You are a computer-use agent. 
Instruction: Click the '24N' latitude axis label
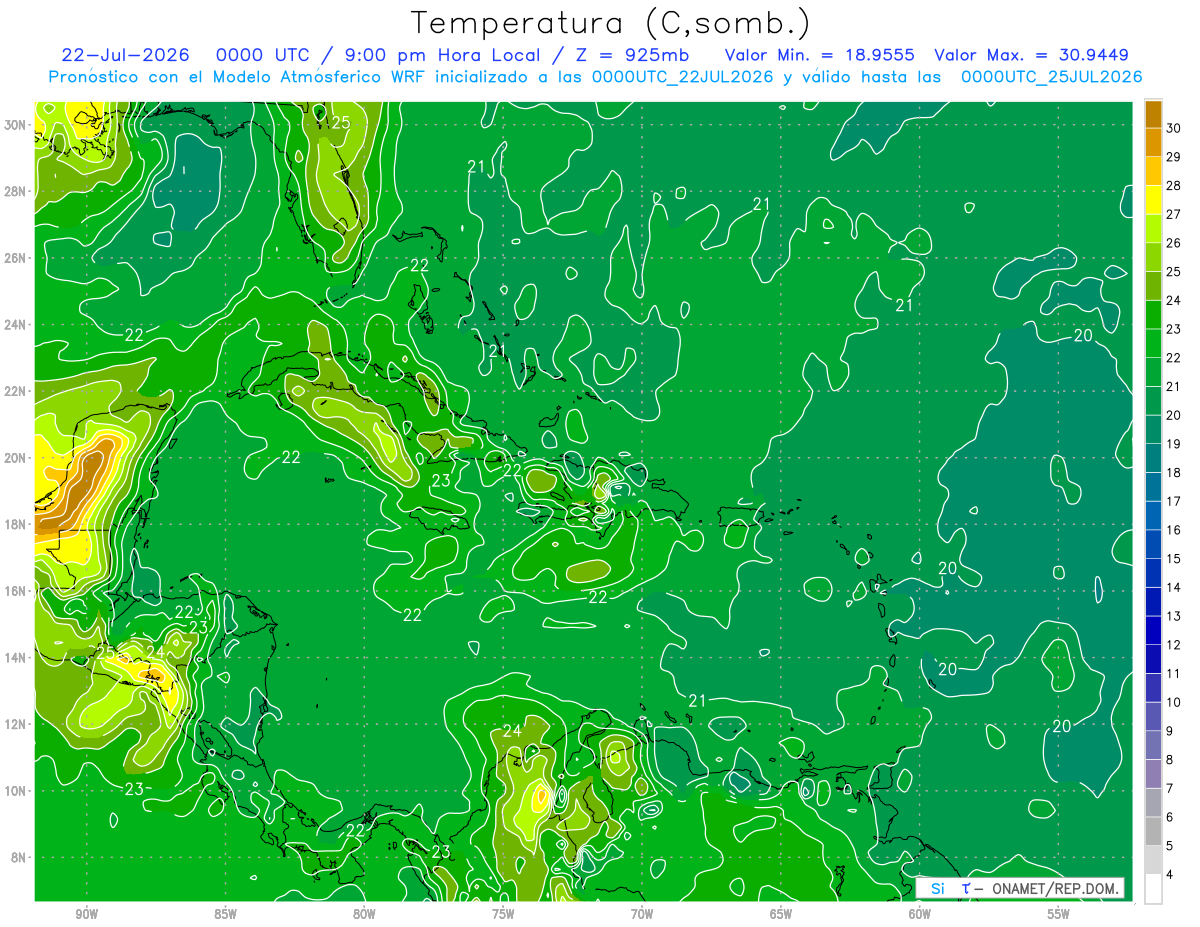coord(16,325)
